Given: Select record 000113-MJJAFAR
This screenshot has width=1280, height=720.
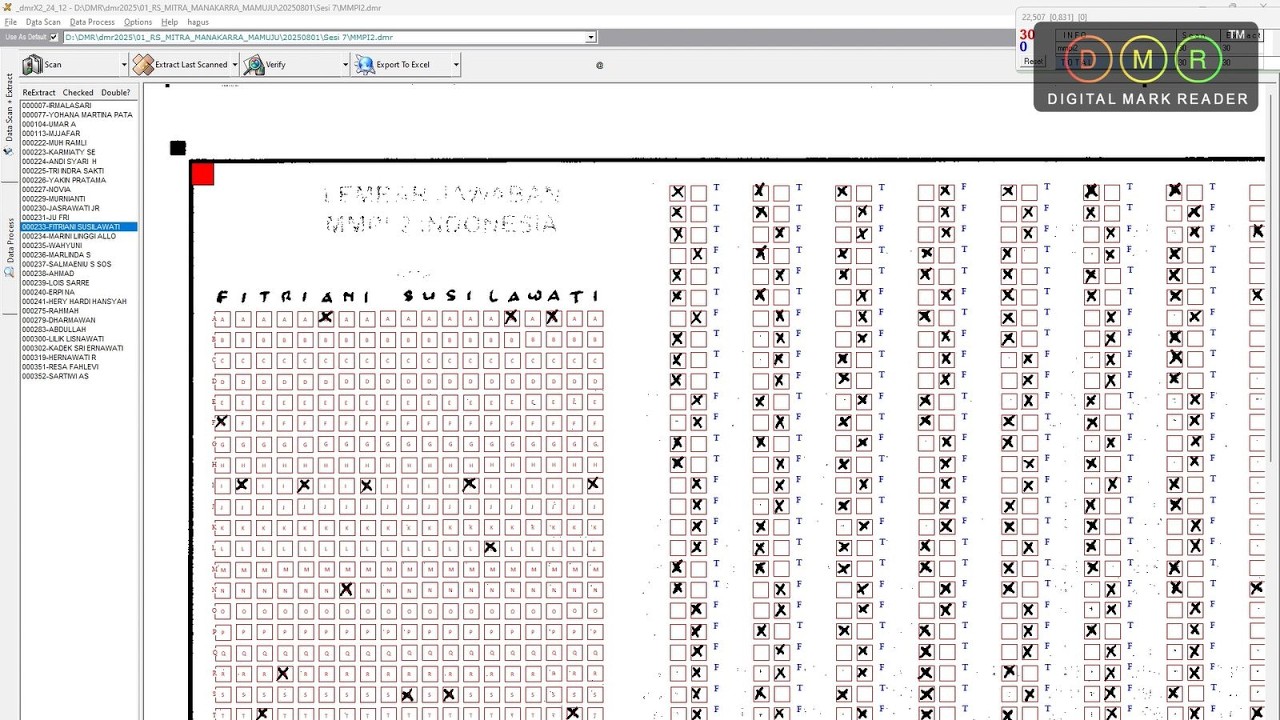Looking at the screenshot, I should click(78, 133).
